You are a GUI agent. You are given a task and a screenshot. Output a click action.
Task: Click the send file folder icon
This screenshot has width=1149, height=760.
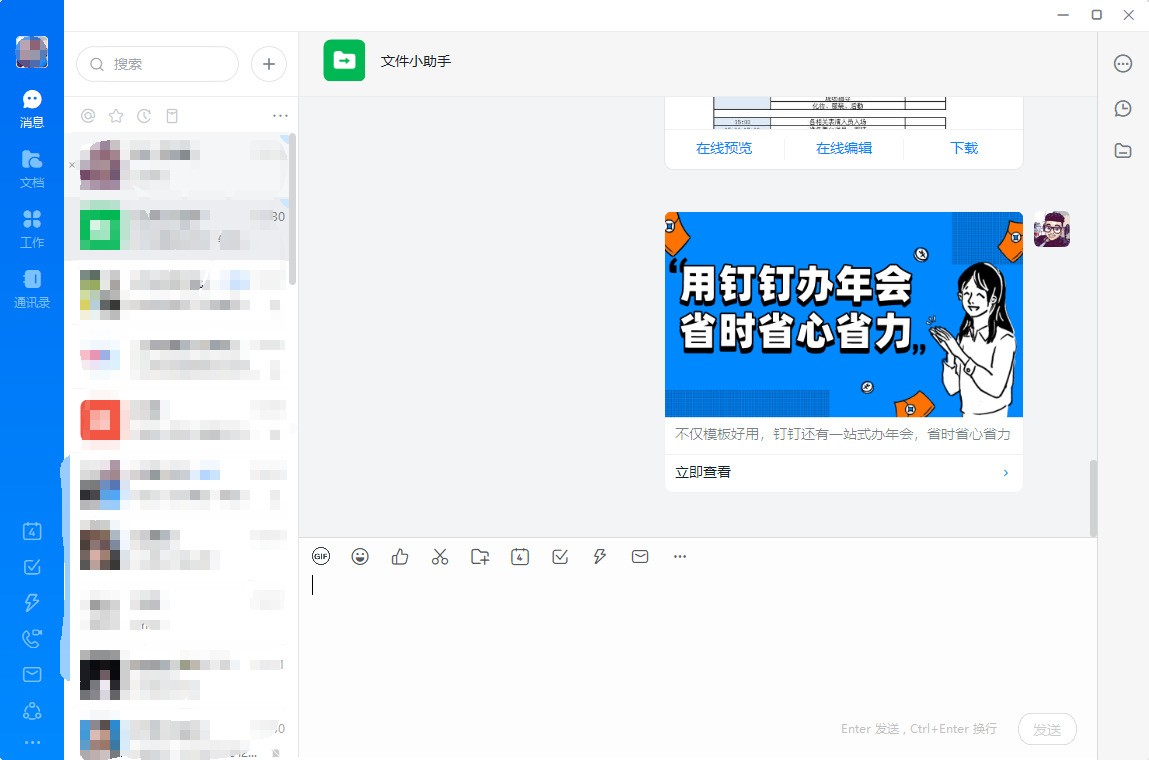tap(480, 556)
